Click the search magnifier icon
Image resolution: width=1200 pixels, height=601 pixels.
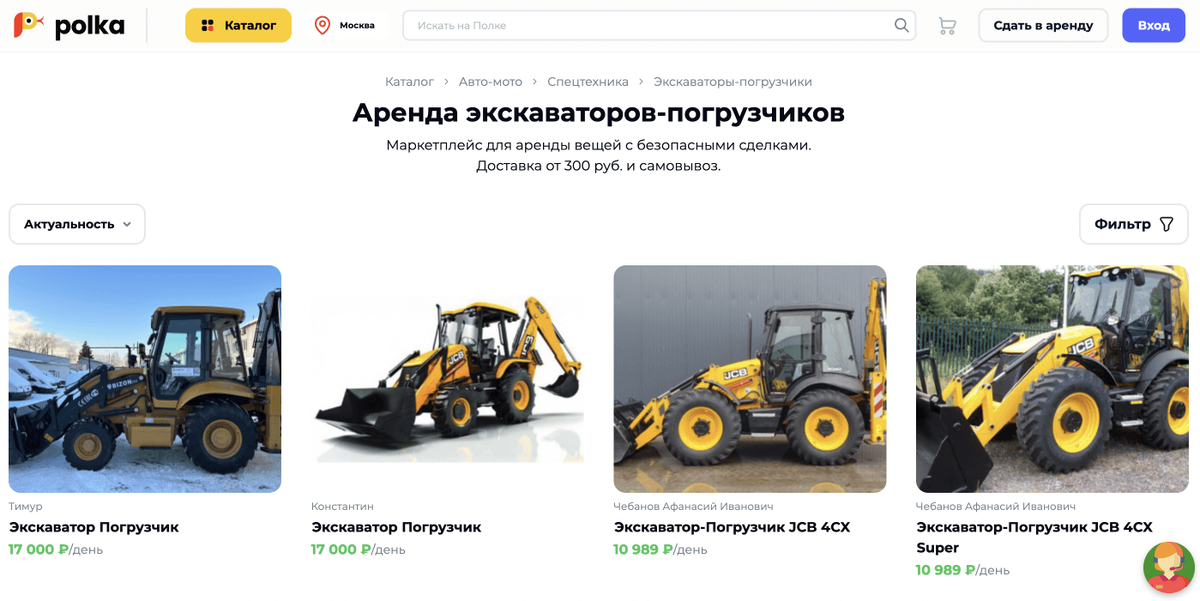pyautogui.click(x=901, y=25)
